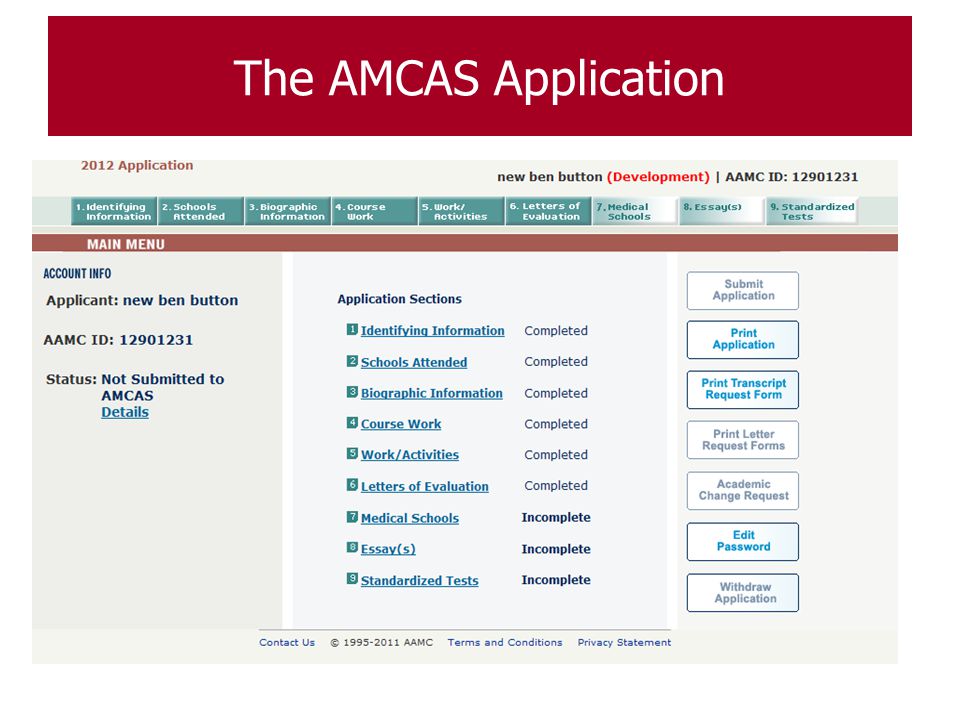Click the 2012 Application title text
Viewport: 960px width, 720px height.
(137, 165)
